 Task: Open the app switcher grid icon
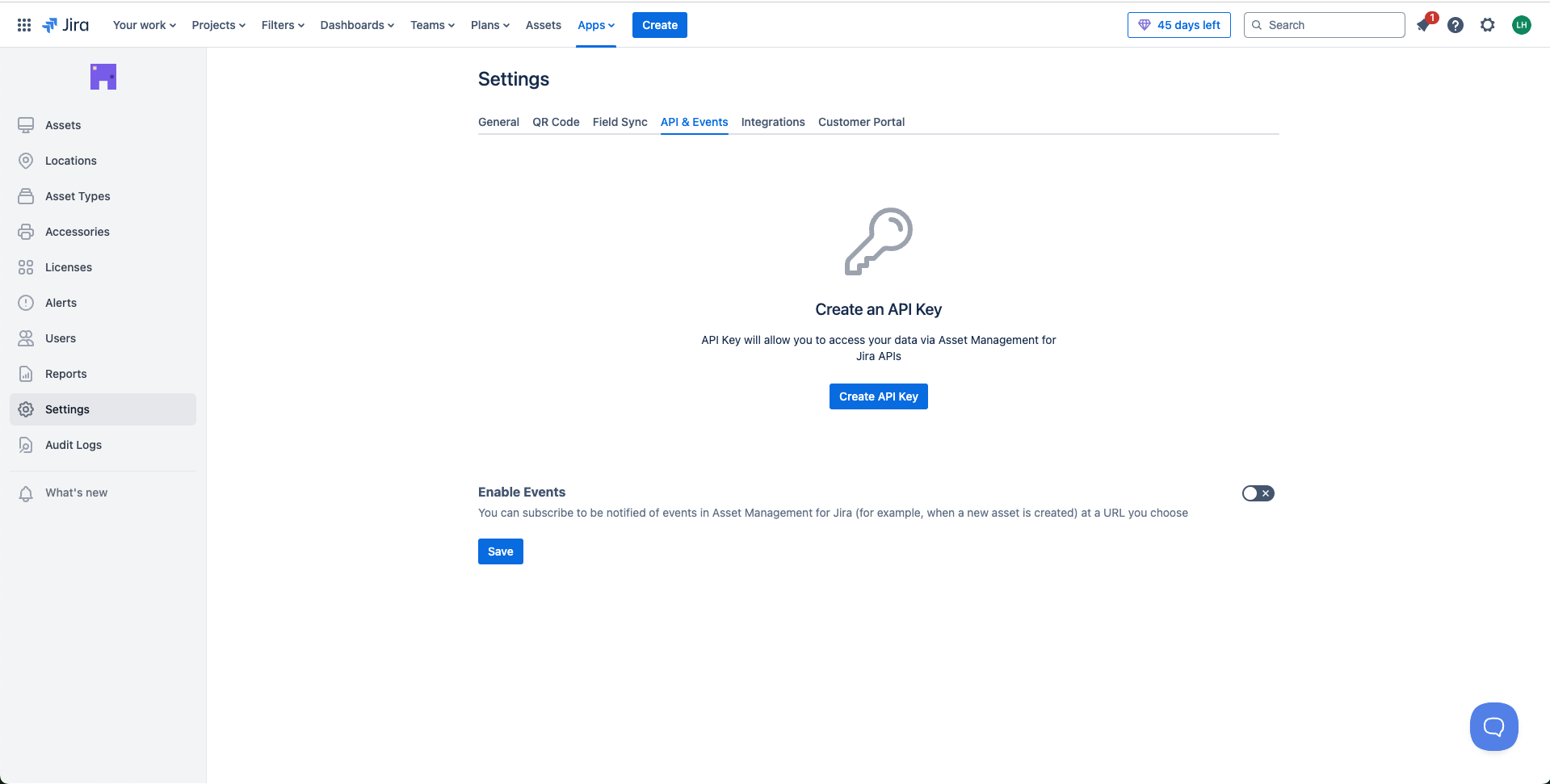[24, 25]
